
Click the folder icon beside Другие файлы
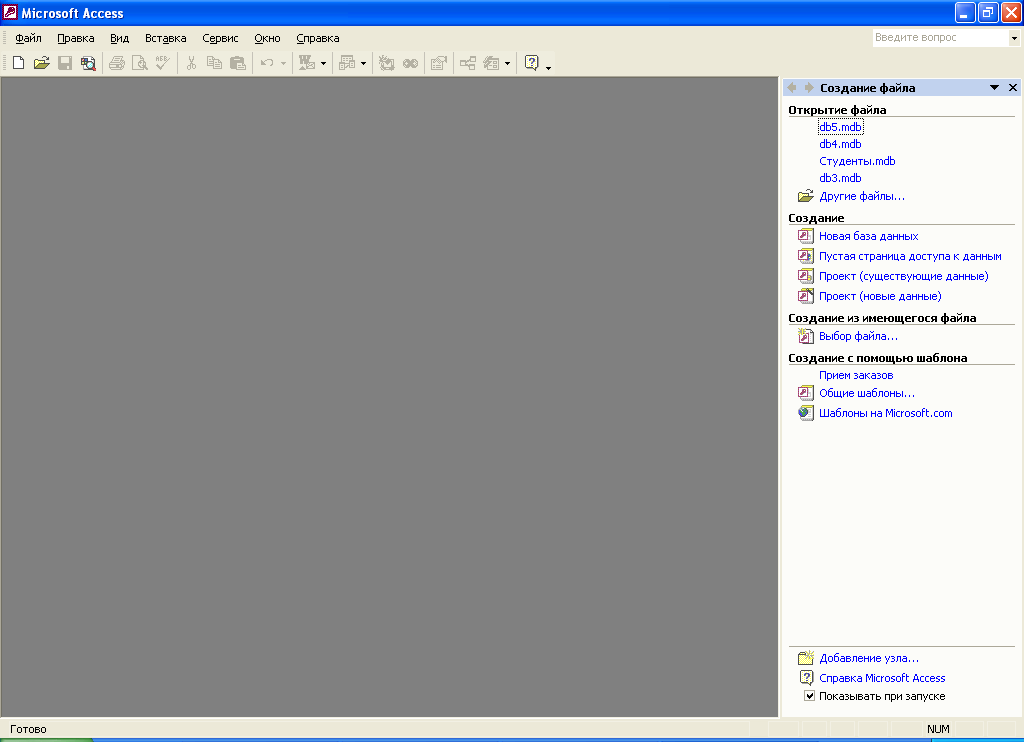tap(805, 196)
